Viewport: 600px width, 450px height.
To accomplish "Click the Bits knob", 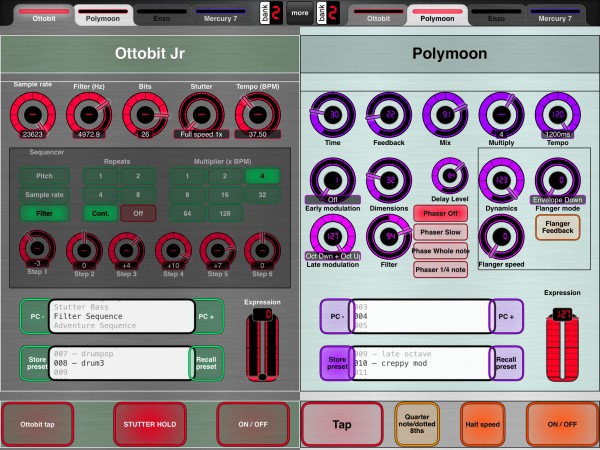I will (x=145, y=114).
